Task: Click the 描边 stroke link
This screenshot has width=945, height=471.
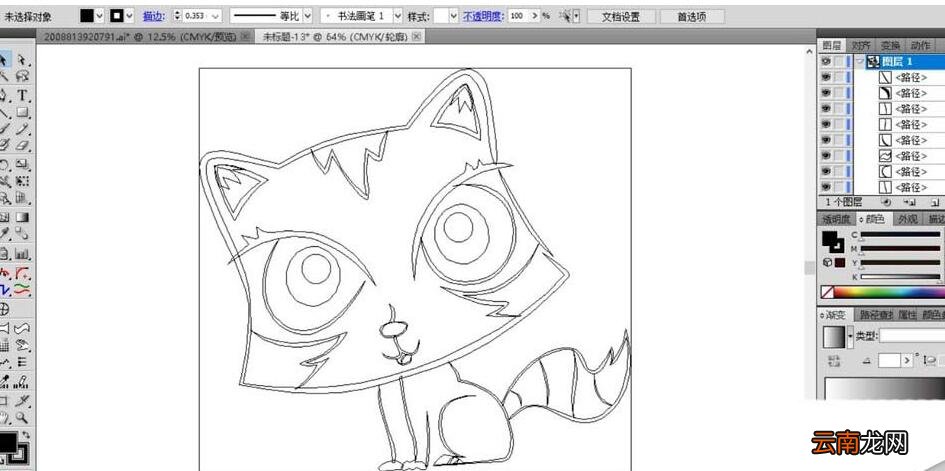Action: pos(154,16)
